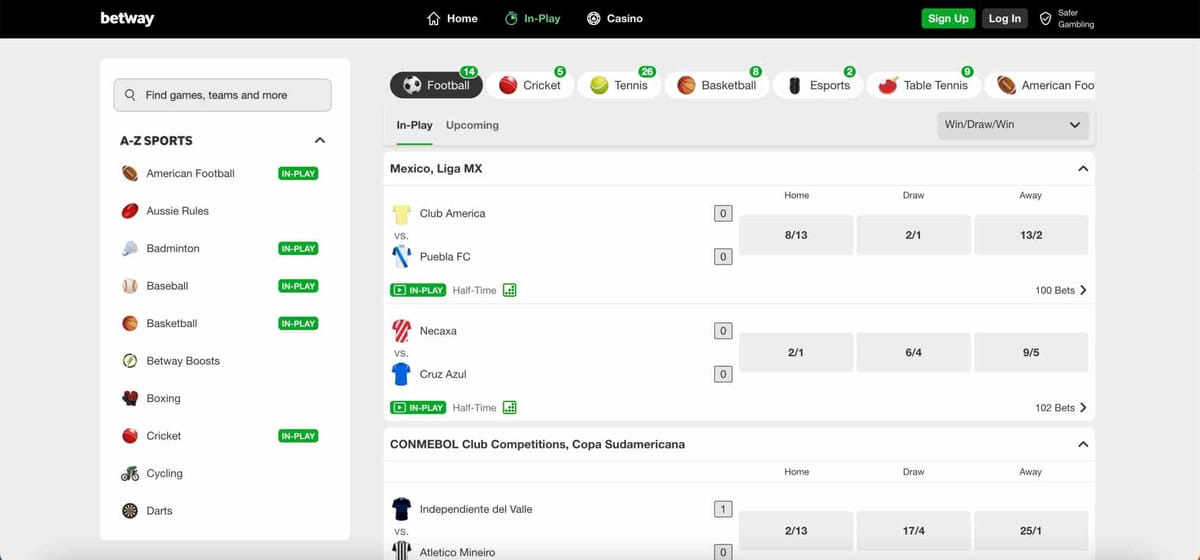This screenshot has height=560, width=1200.
Task: Click the betway logo
Action: pos(127,18)
